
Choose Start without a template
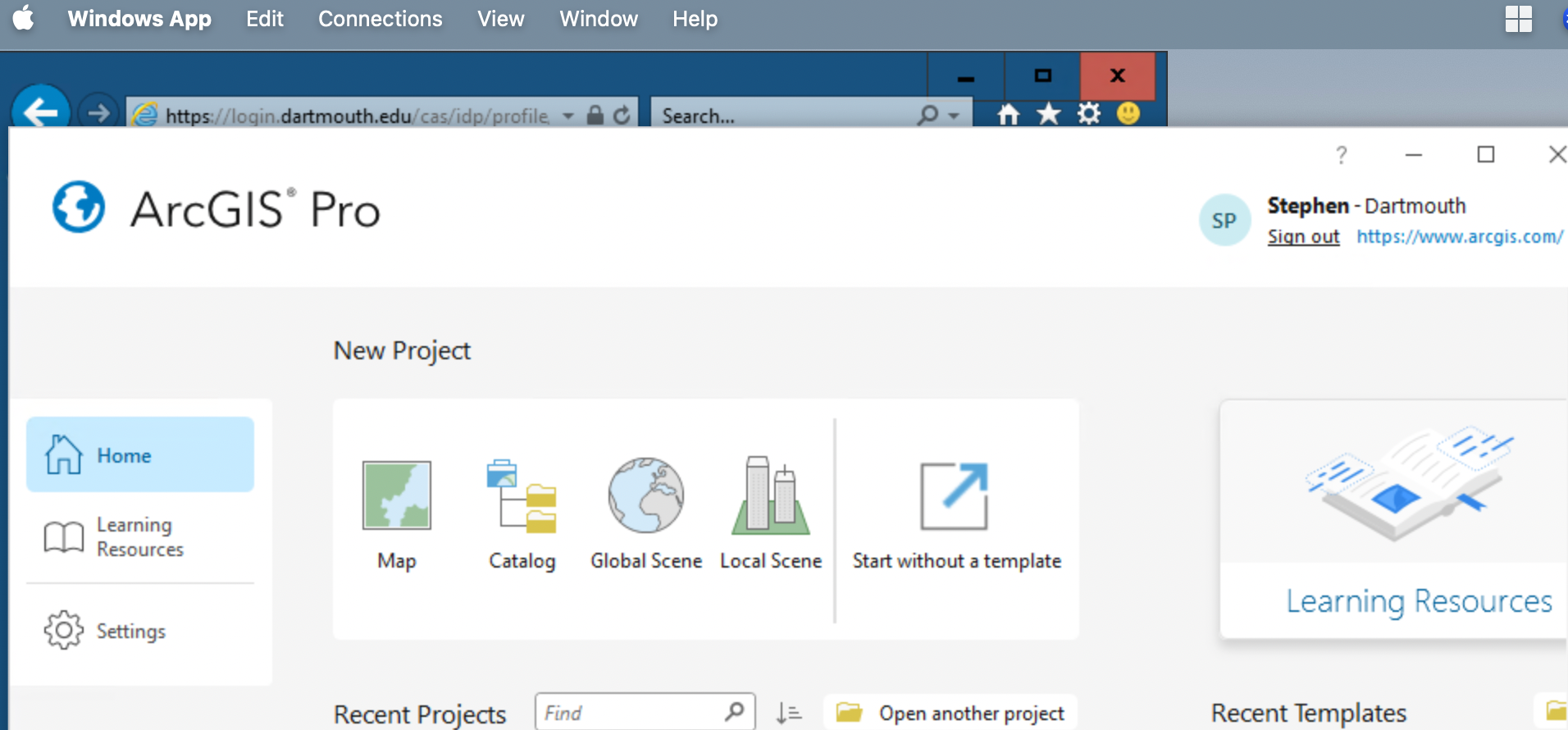tap(956, 515)
